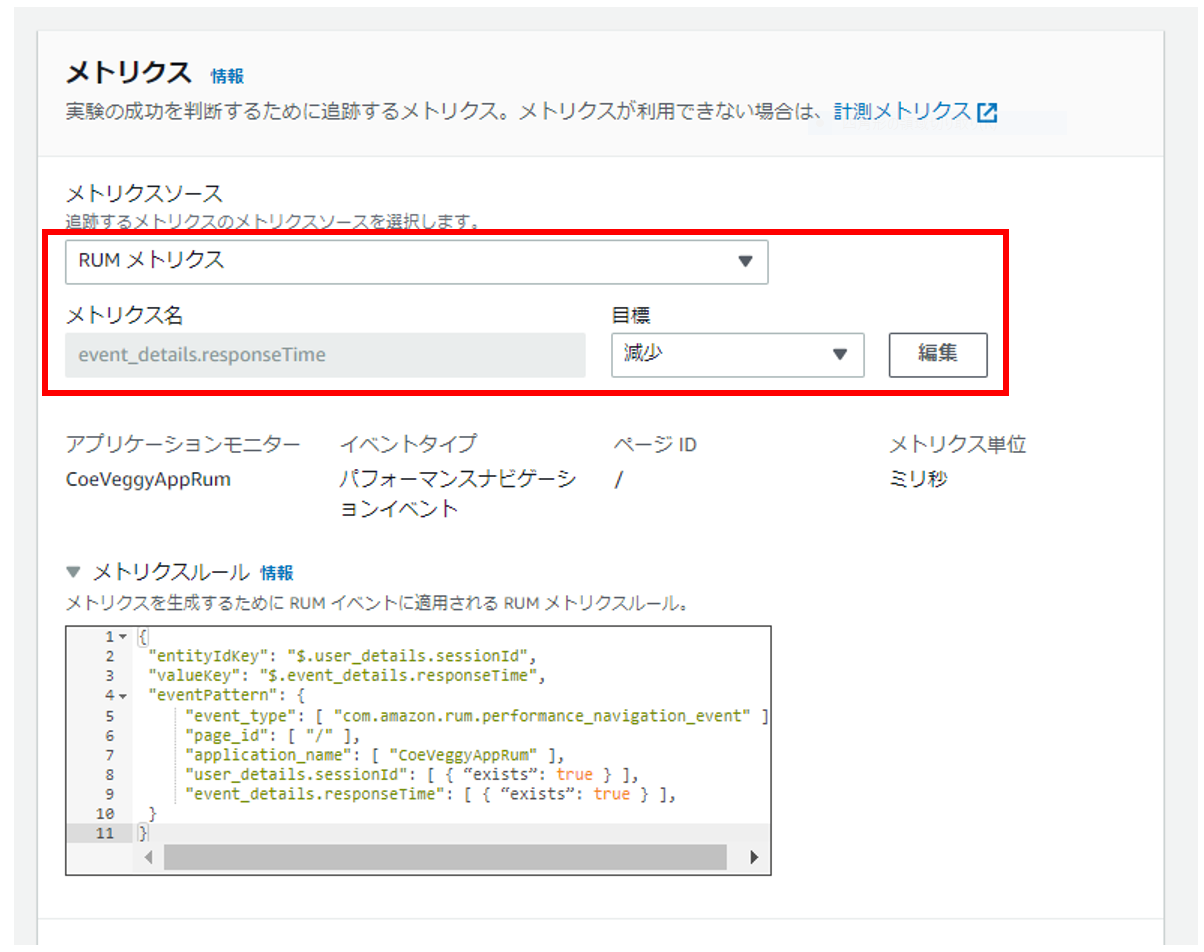Screen dimensions: 1204x952
Task: Click the horizontal scrollbar thumb in code editor
Action: (445, 857)
